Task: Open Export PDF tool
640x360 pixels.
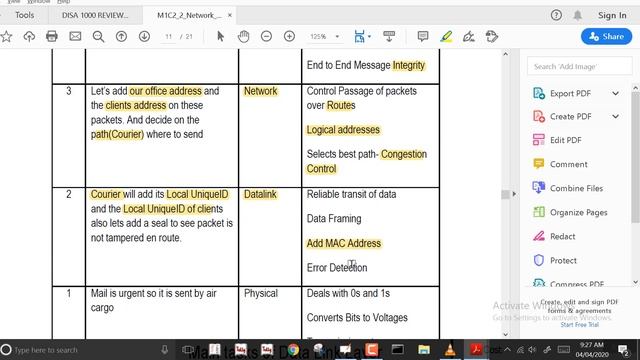Action: (x=570, y=93)
